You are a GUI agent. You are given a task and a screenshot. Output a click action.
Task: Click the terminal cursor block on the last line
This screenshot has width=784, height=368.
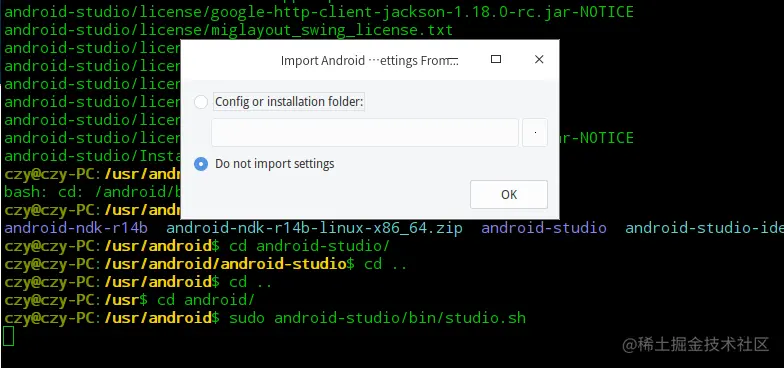click(x=8, y=336)
